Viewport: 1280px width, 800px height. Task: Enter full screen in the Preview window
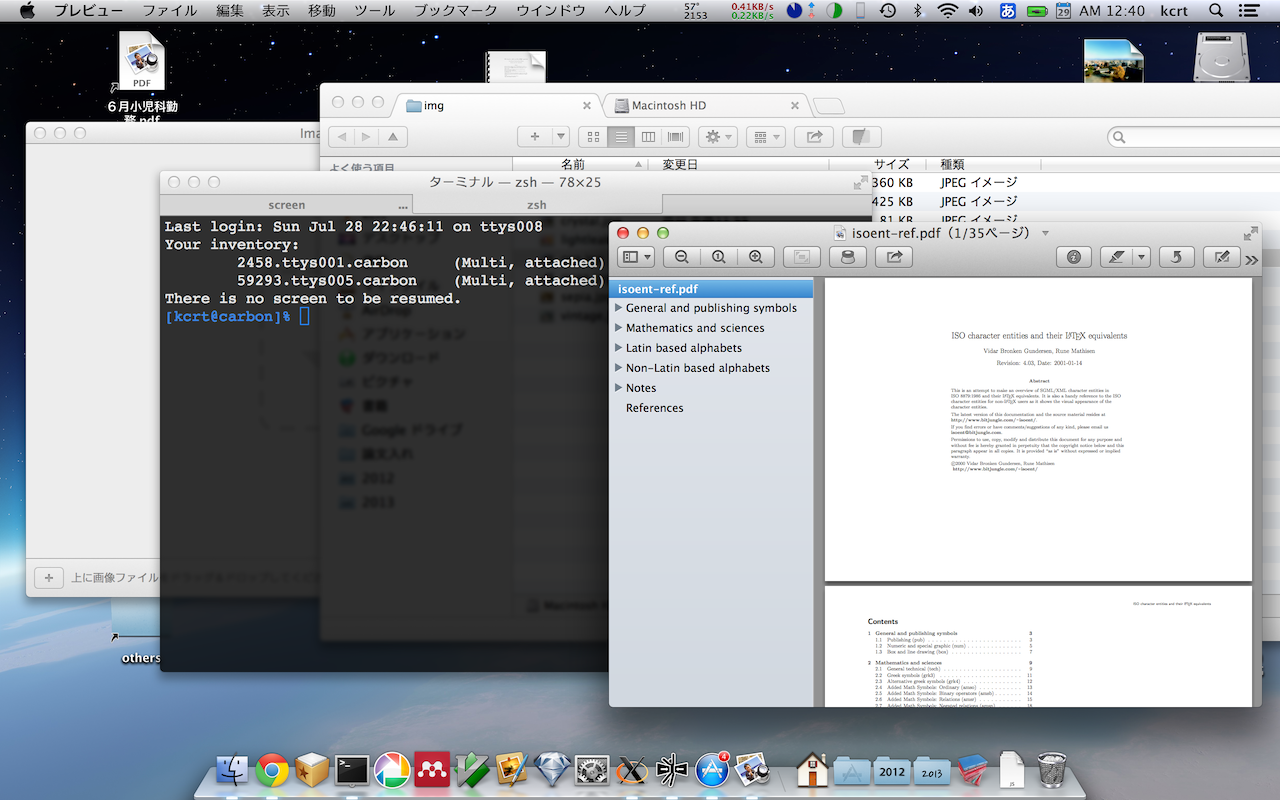tap(1250, 233)
